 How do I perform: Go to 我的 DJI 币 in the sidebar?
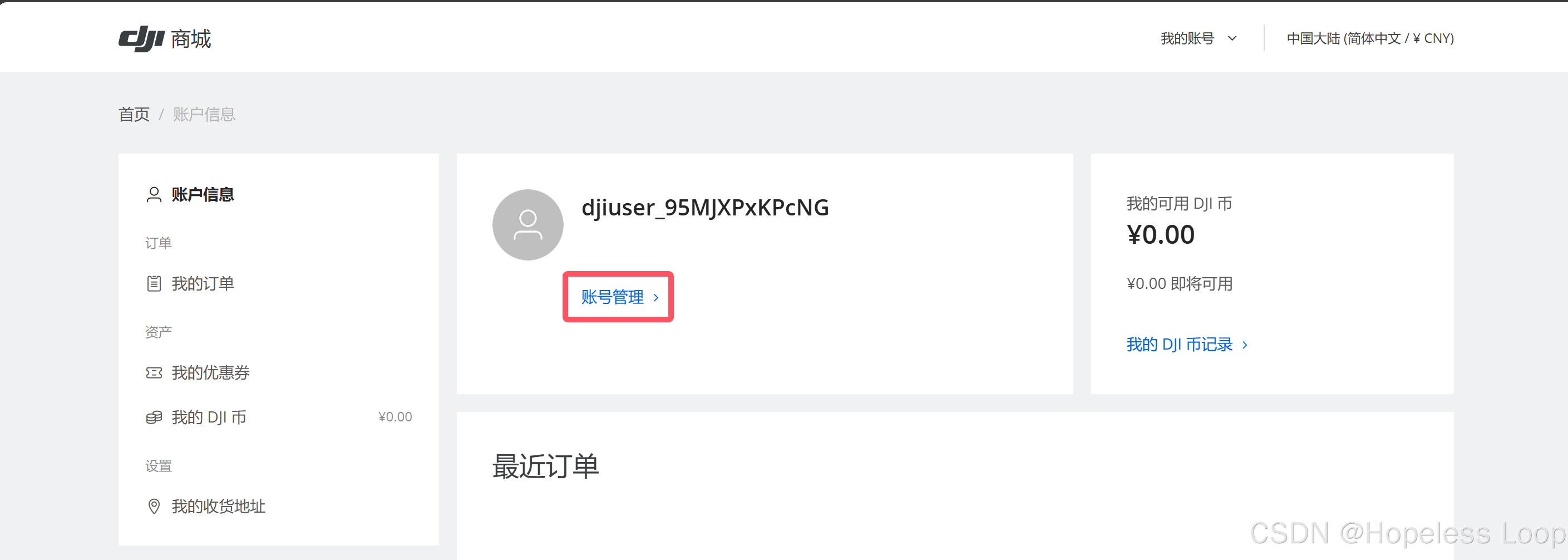[x=209, y=417]
